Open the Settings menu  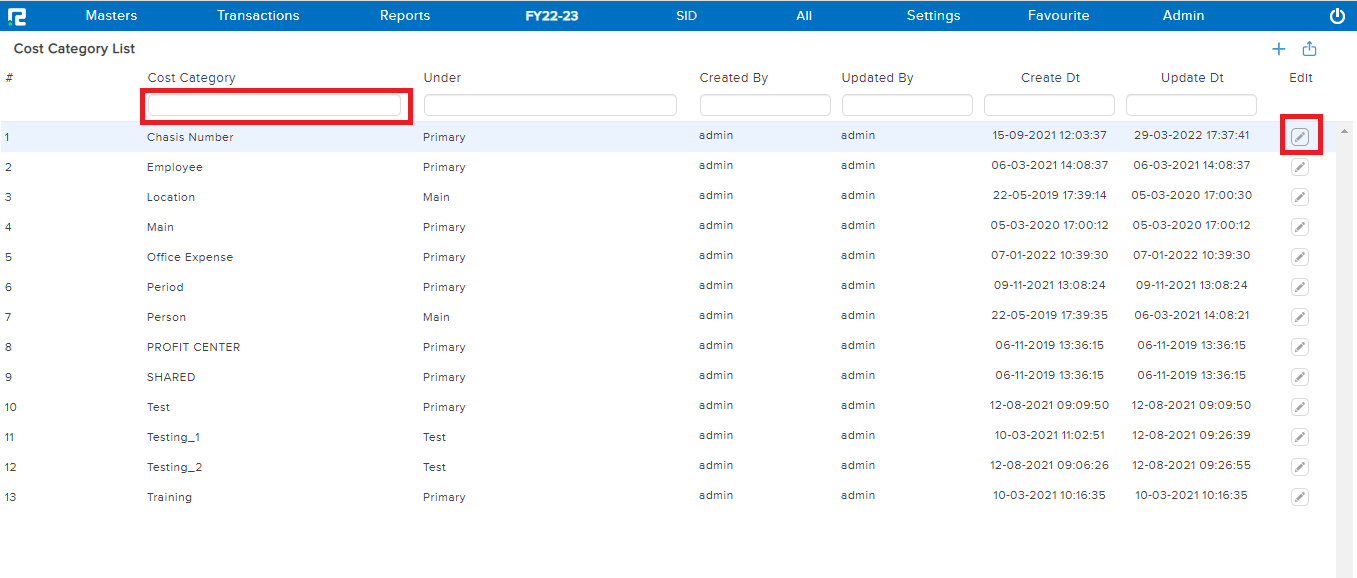(932, 15)
